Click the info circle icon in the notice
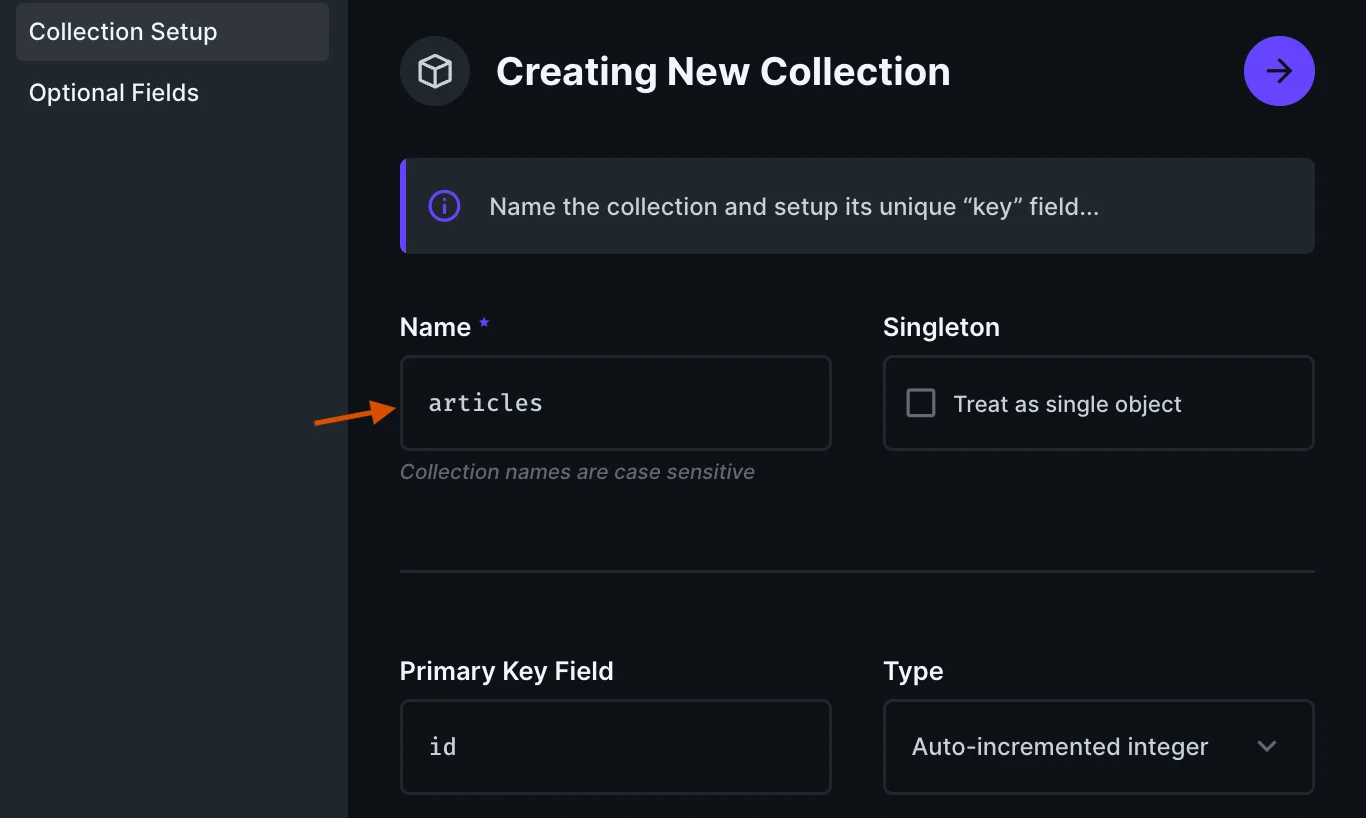This screenshot has height=818, width=1366. pyautogui.click(x=444, y=206)
